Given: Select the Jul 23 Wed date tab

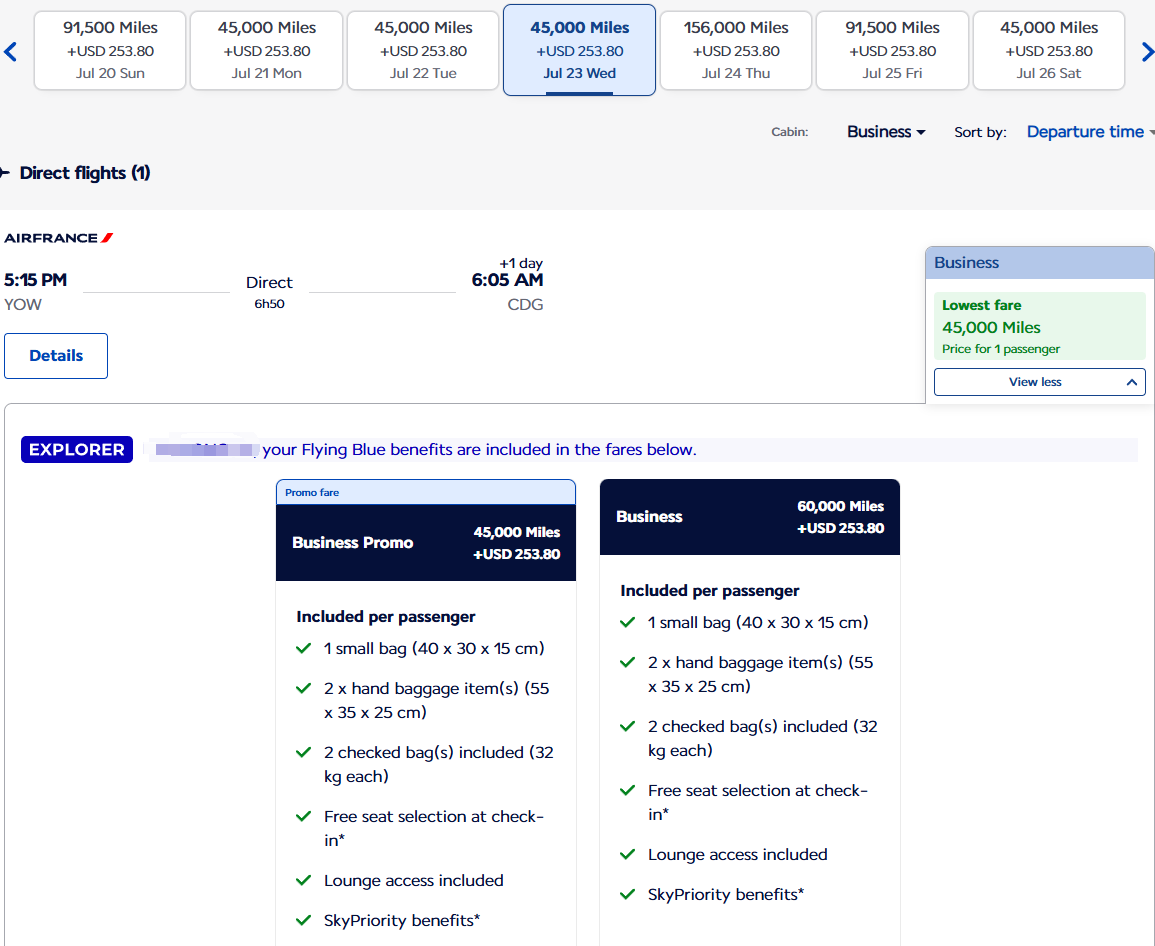Looking at the screenshot, I should tap(580, 50).
